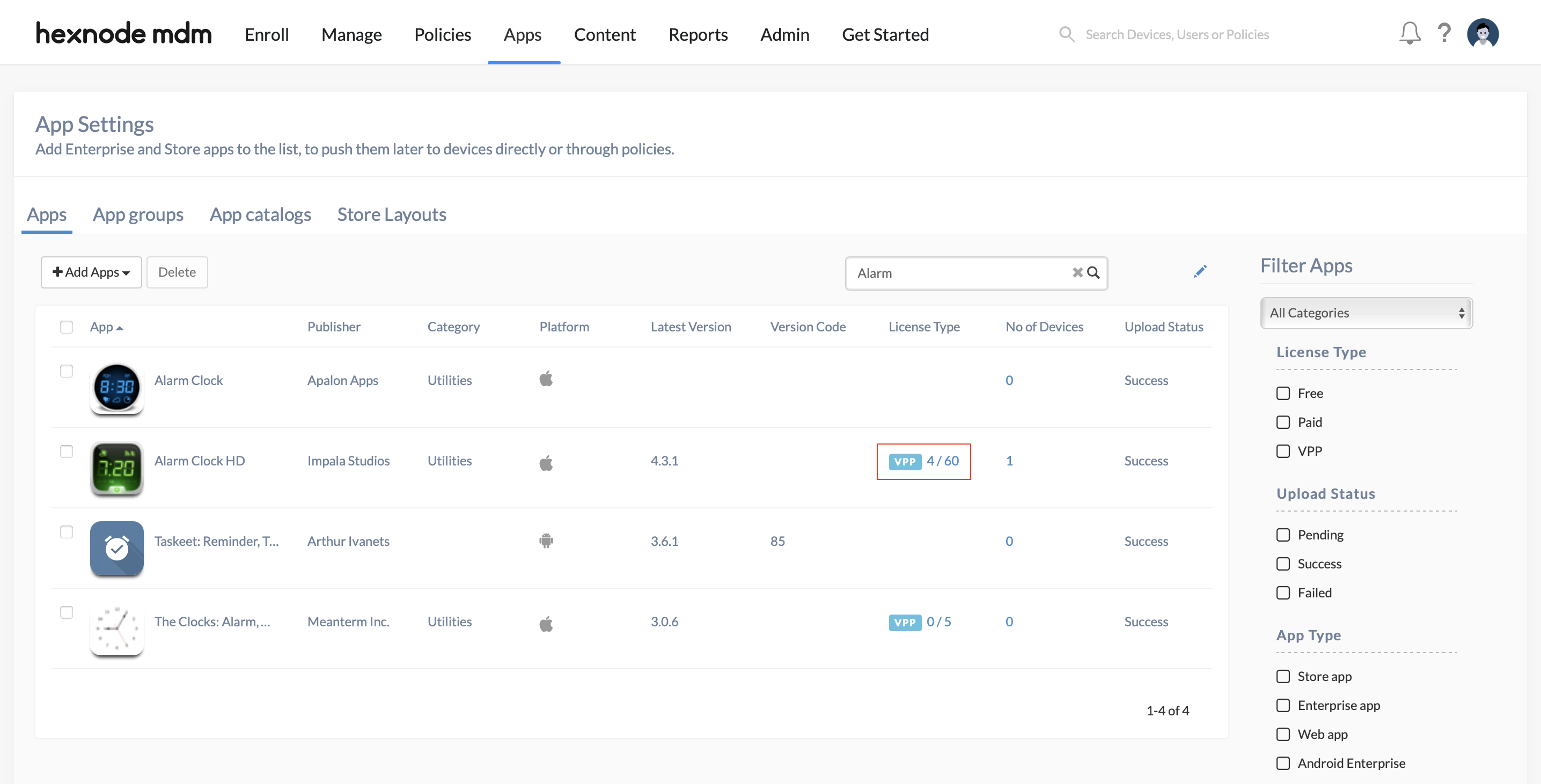Clear the Alarm search with the X icon
This screenshot has width=1541, height=784.
coord(1077,273)
